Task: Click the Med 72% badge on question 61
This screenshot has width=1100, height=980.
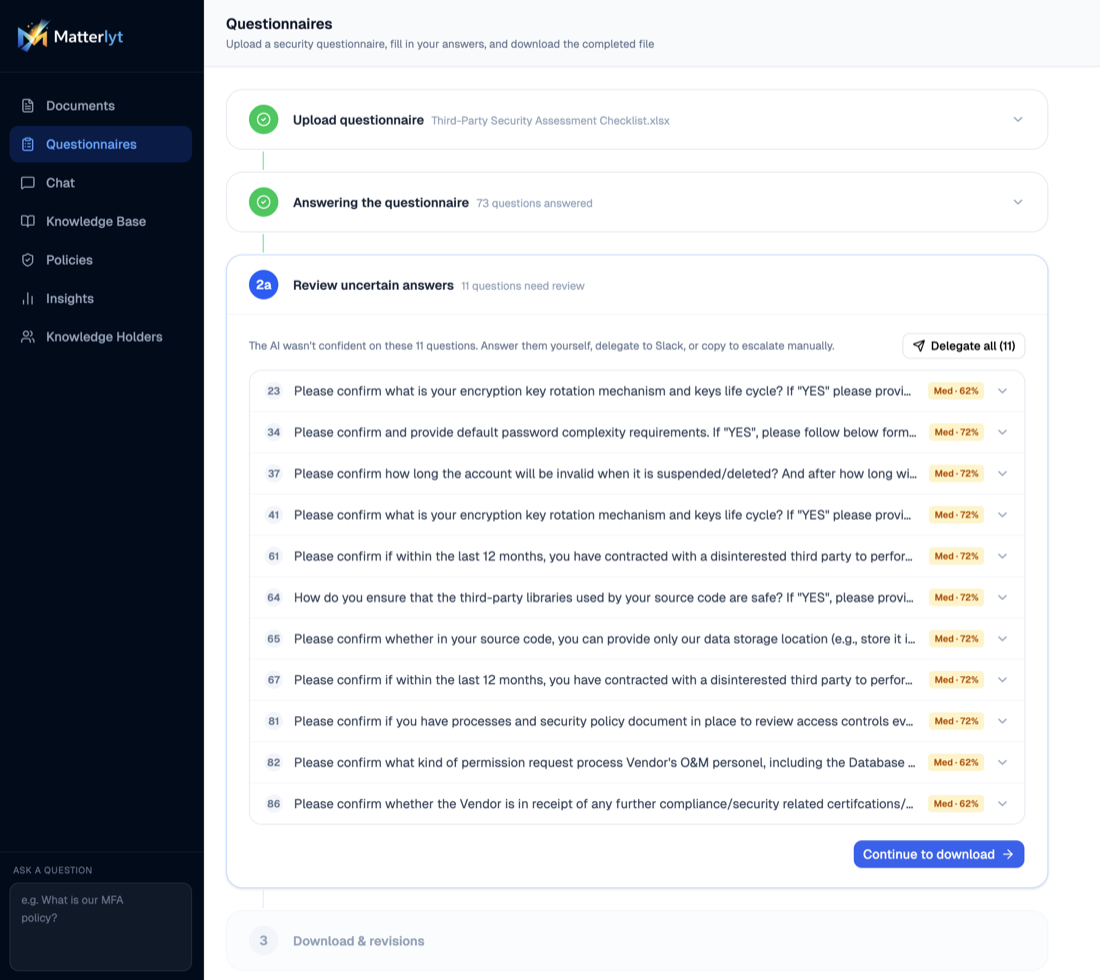Action: (x=955, y=557)
